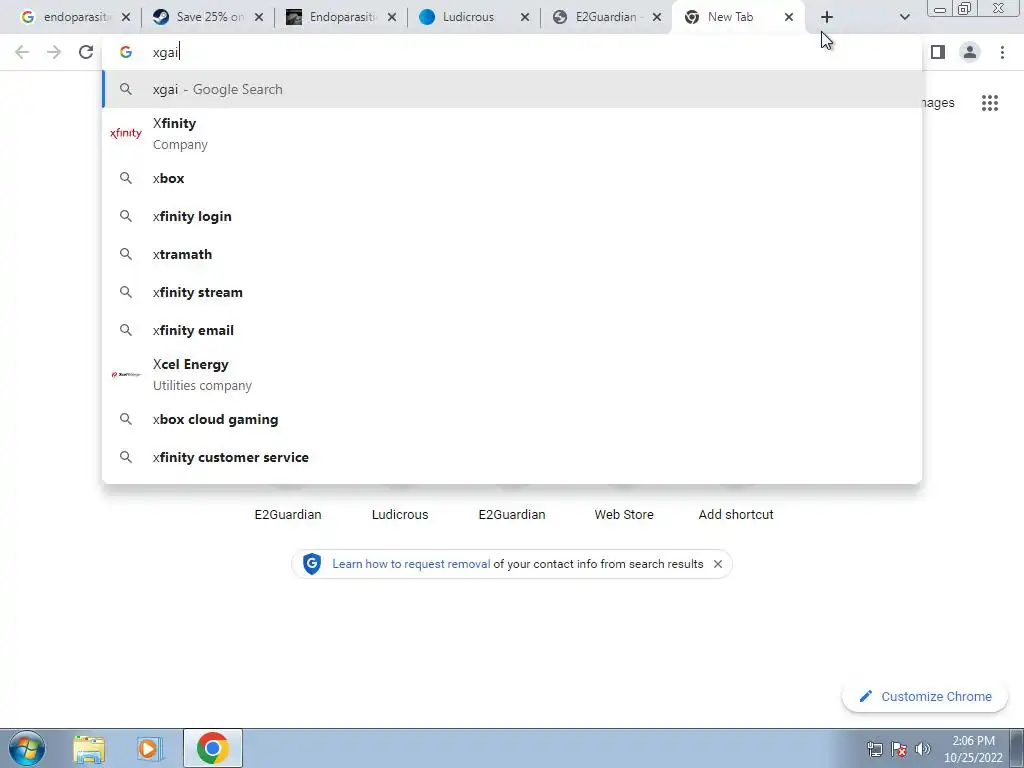Switch to the Save 25% Steam tab
The image size is (1024, 768).
(x=199, y=17)
